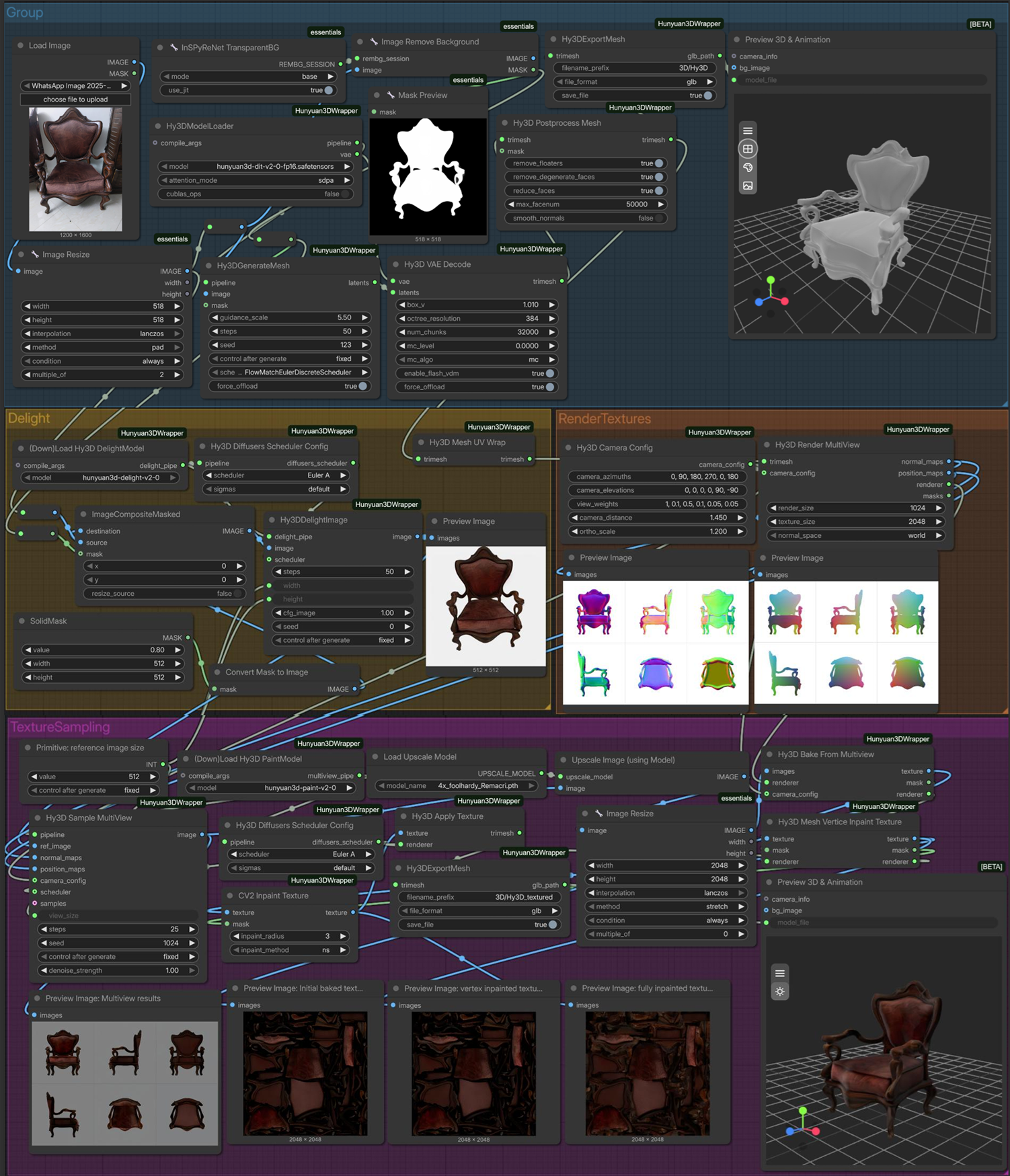Collapse Load Image node via its title dot
The image size is (1010, 1176).
point(20,46)
